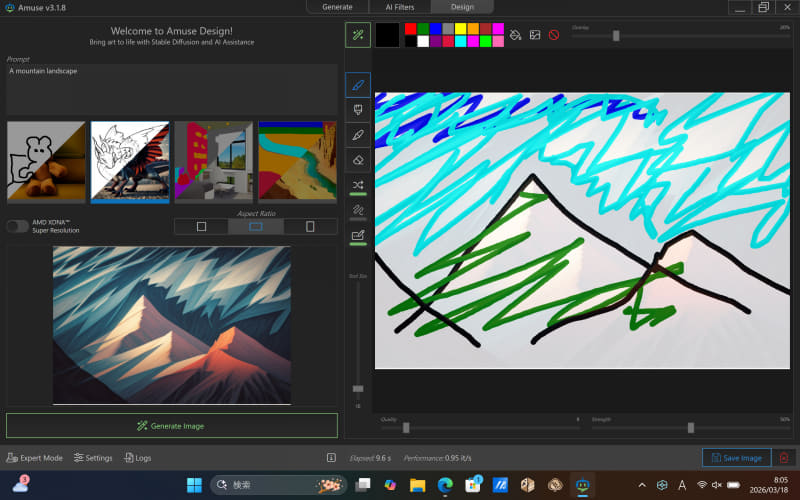The image size is (800, 500).
Task: Pick the yellow color swatch
Action: click(460, 29)
